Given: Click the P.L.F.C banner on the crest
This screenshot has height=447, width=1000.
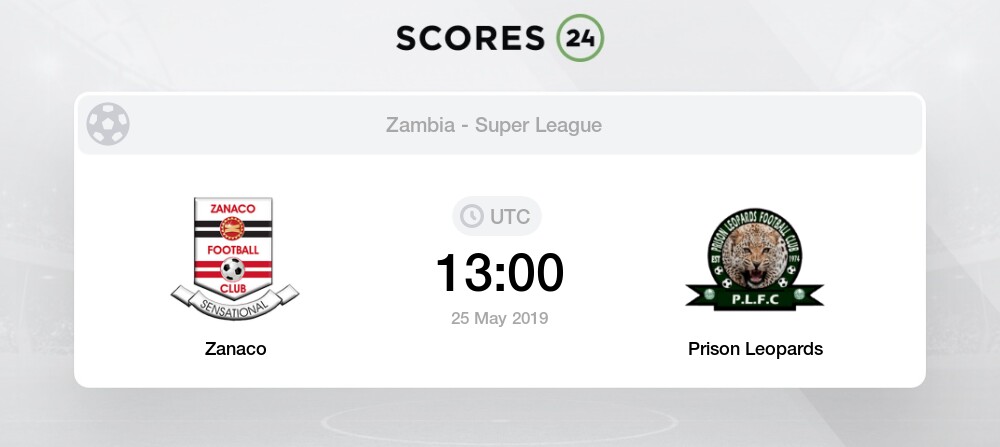Looking at the screenshot, I should tap(755, 296).
